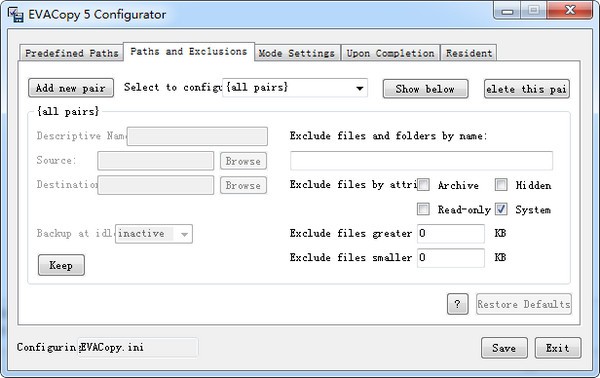Click the Show below button

pos(425,89)
